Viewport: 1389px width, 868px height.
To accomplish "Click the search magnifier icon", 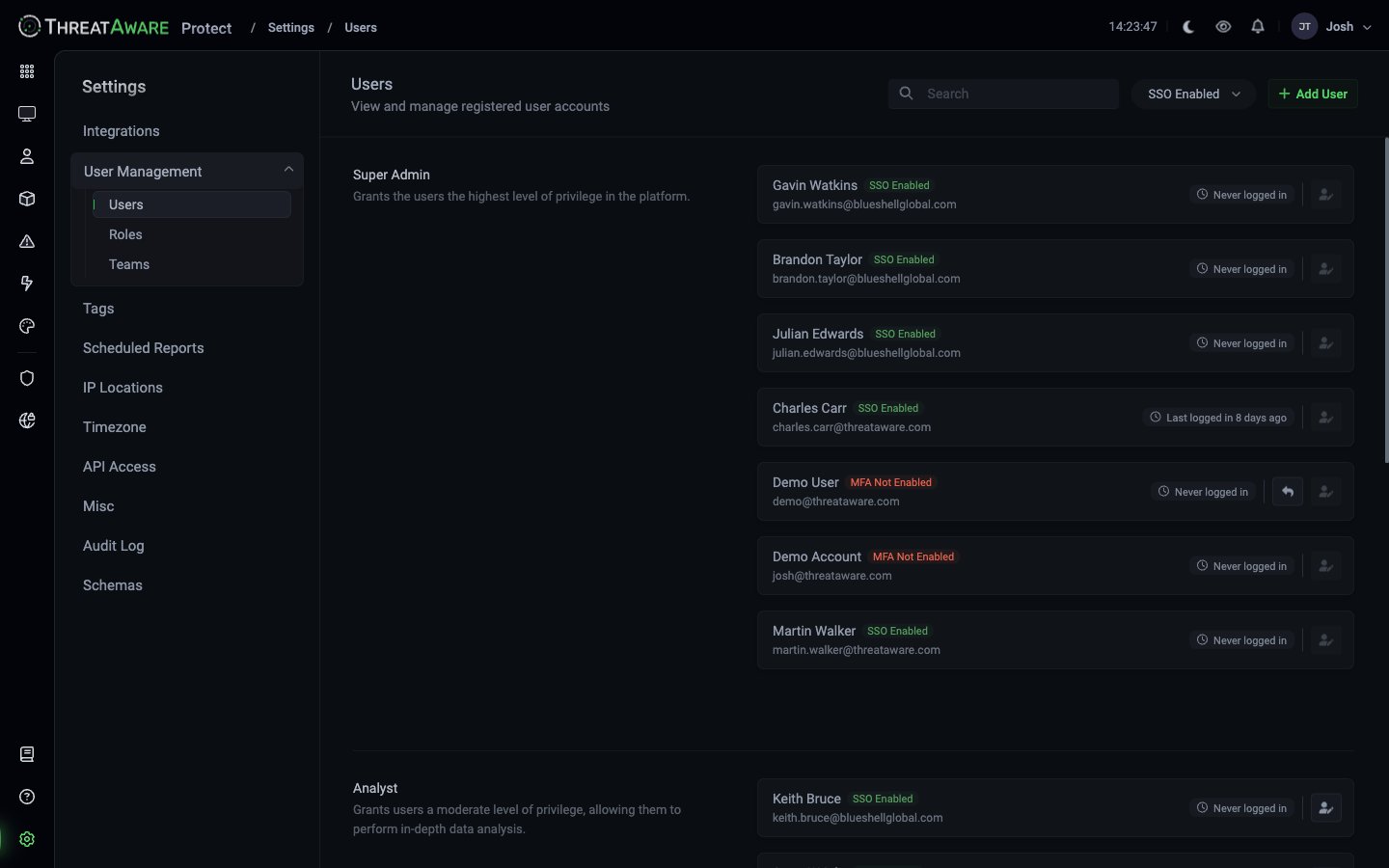I will click(x=906, y=94).
